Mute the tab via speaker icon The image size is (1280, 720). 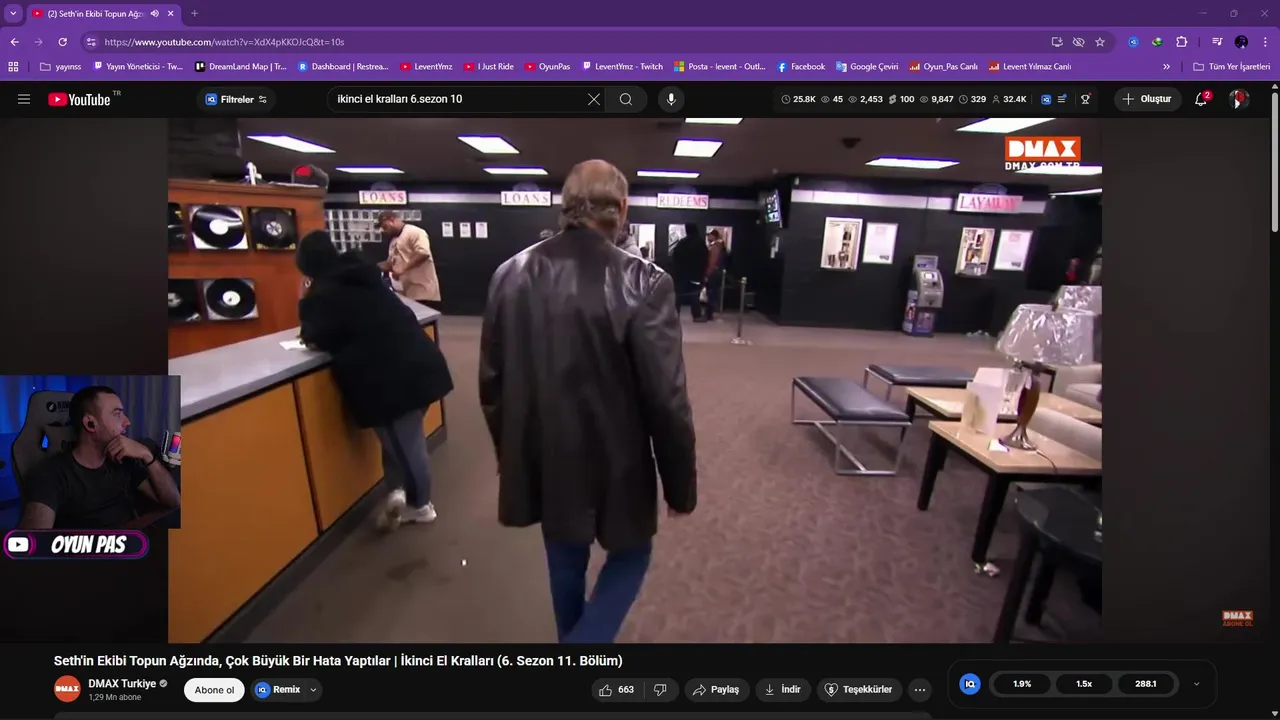154,13
